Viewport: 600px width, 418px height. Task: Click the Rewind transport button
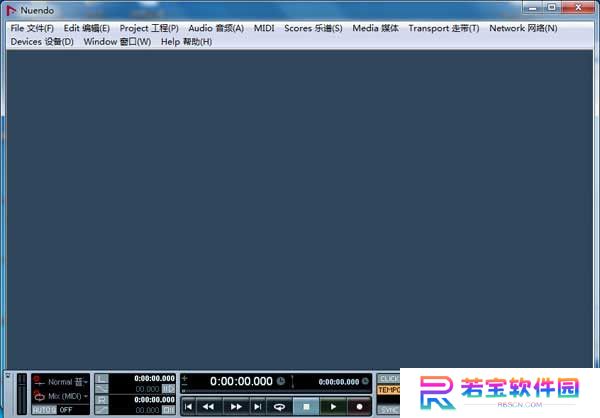pos(209,407)
